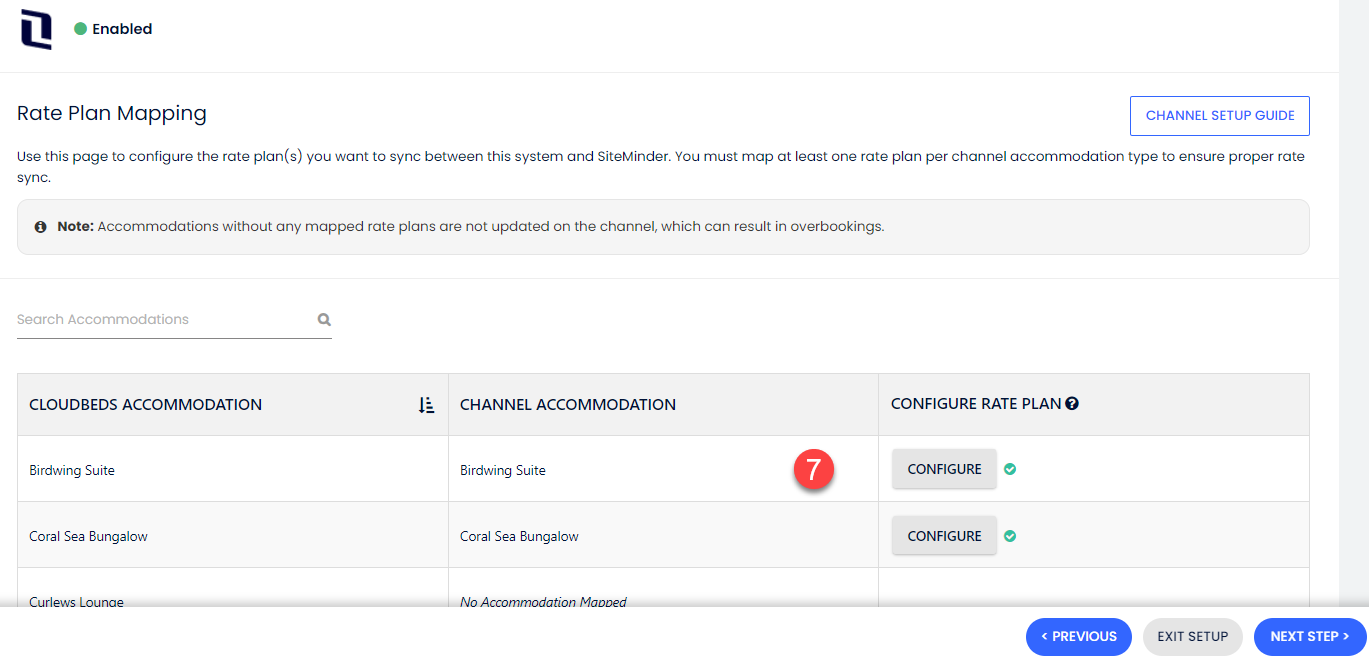
Task: Click the SiteMinder logo icon
Action: 34,28
